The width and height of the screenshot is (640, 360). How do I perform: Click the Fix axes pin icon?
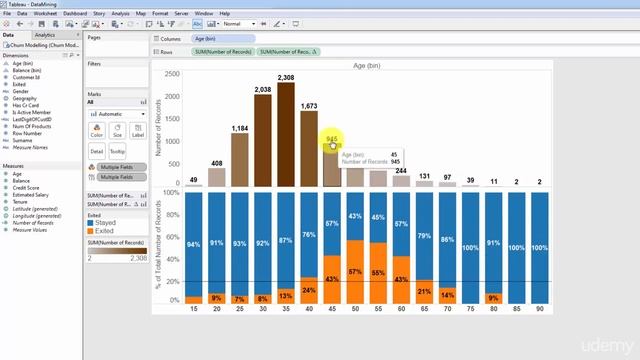(264, 24)
